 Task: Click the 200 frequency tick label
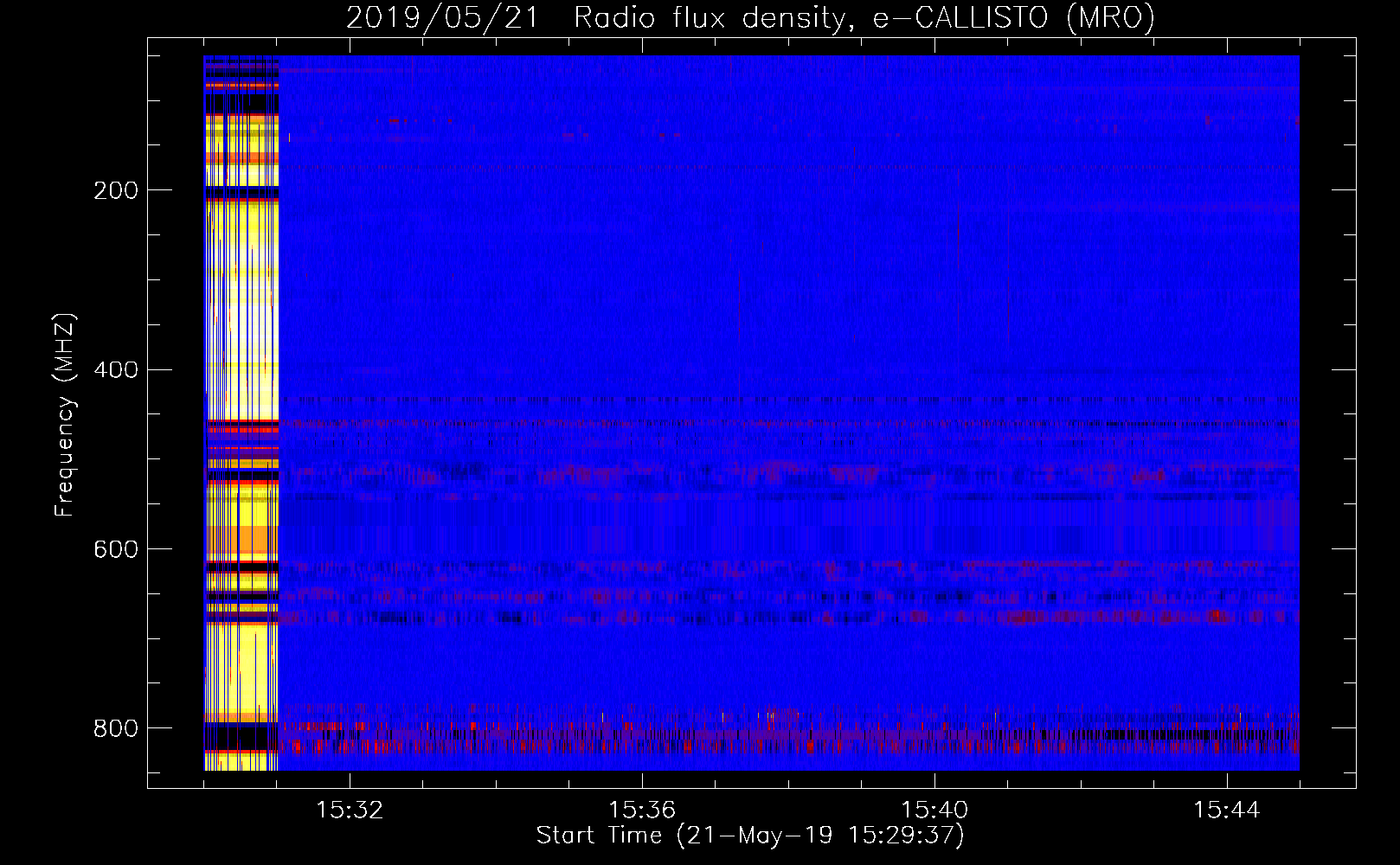[116, 190]
